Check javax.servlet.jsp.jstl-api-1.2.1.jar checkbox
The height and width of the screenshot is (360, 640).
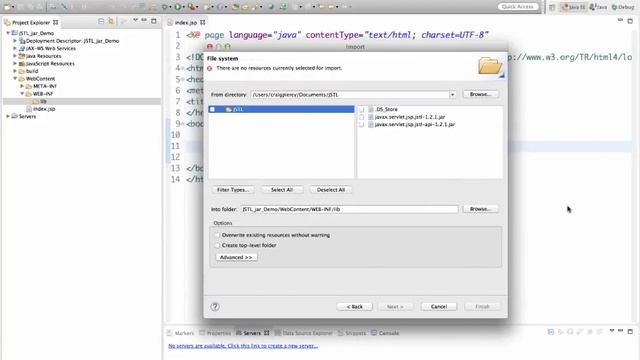coord(361,124)
